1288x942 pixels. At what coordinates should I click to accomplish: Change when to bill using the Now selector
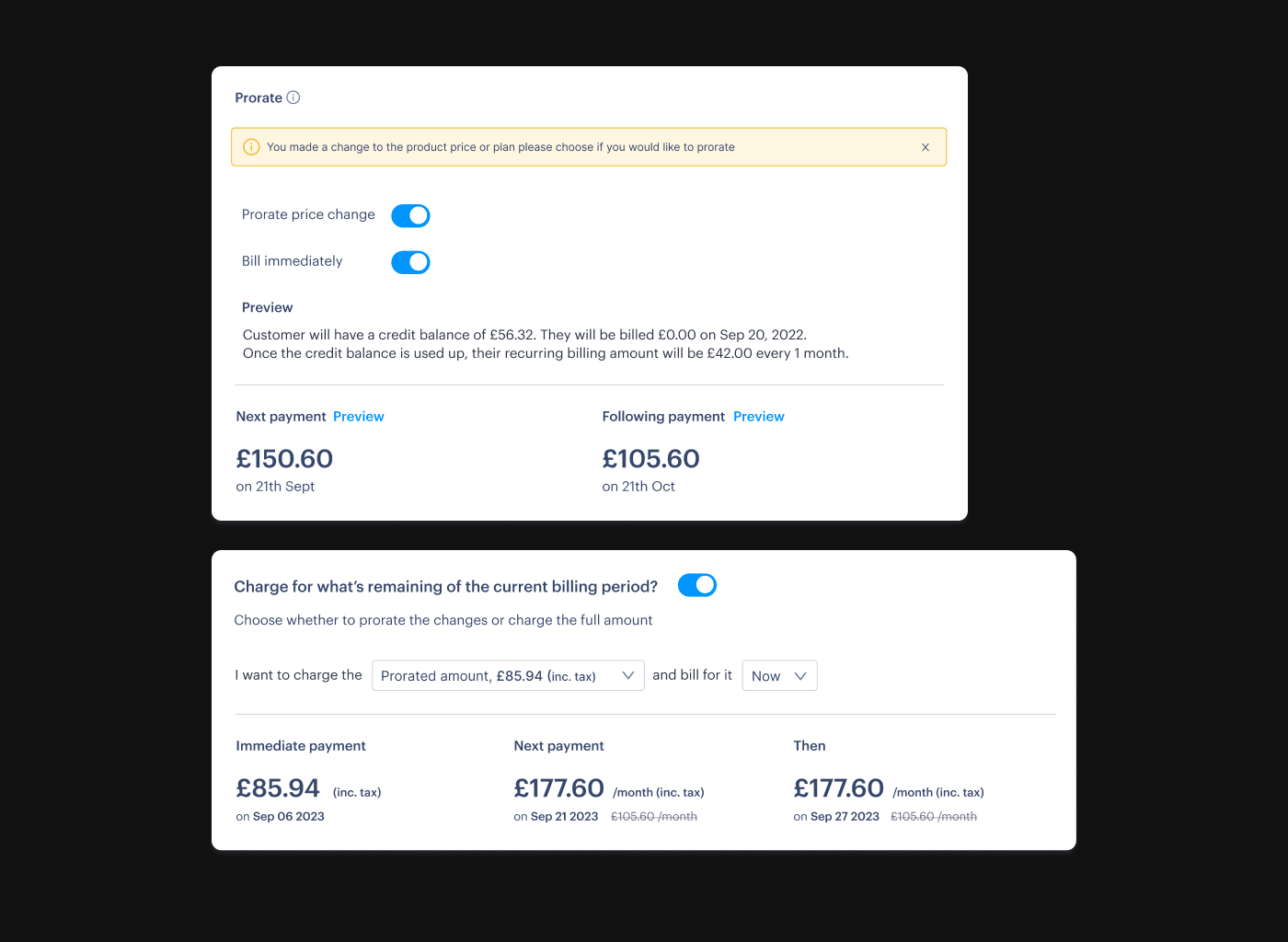(x=779, y=675)
